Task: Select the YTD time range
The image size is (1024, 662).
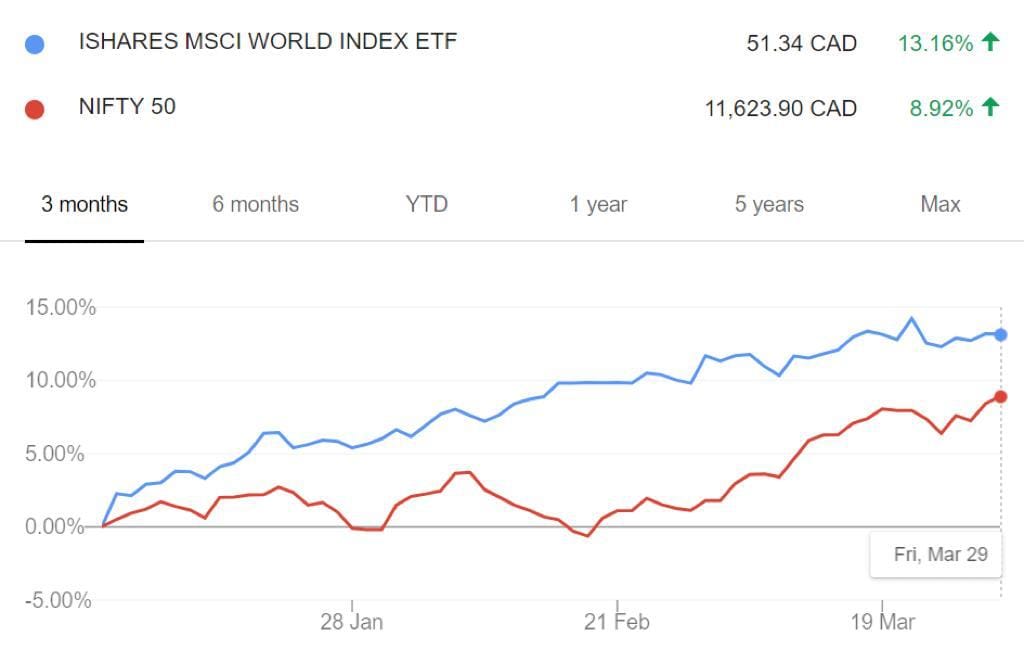Action: coord(427,205)
